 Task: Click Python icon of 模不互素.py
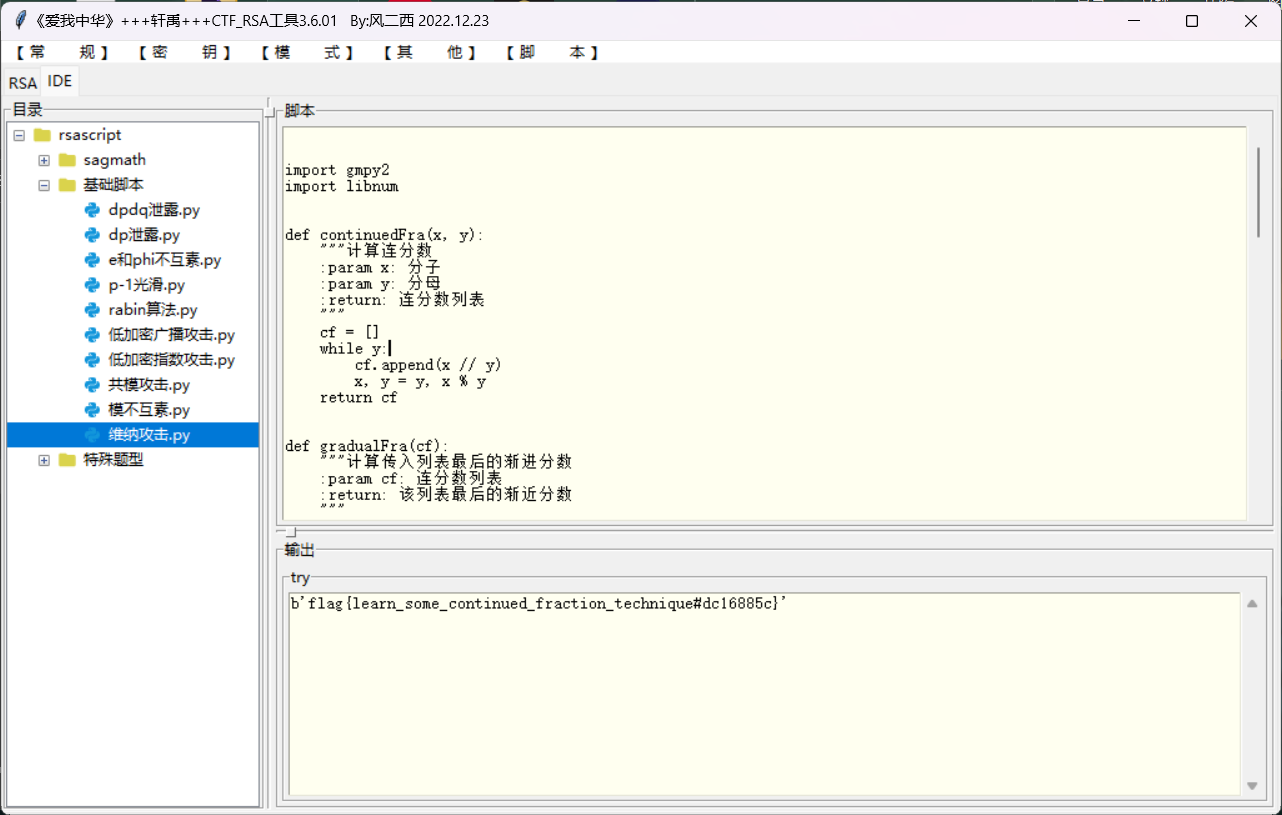pyautogui.click(x=92, y=410)
